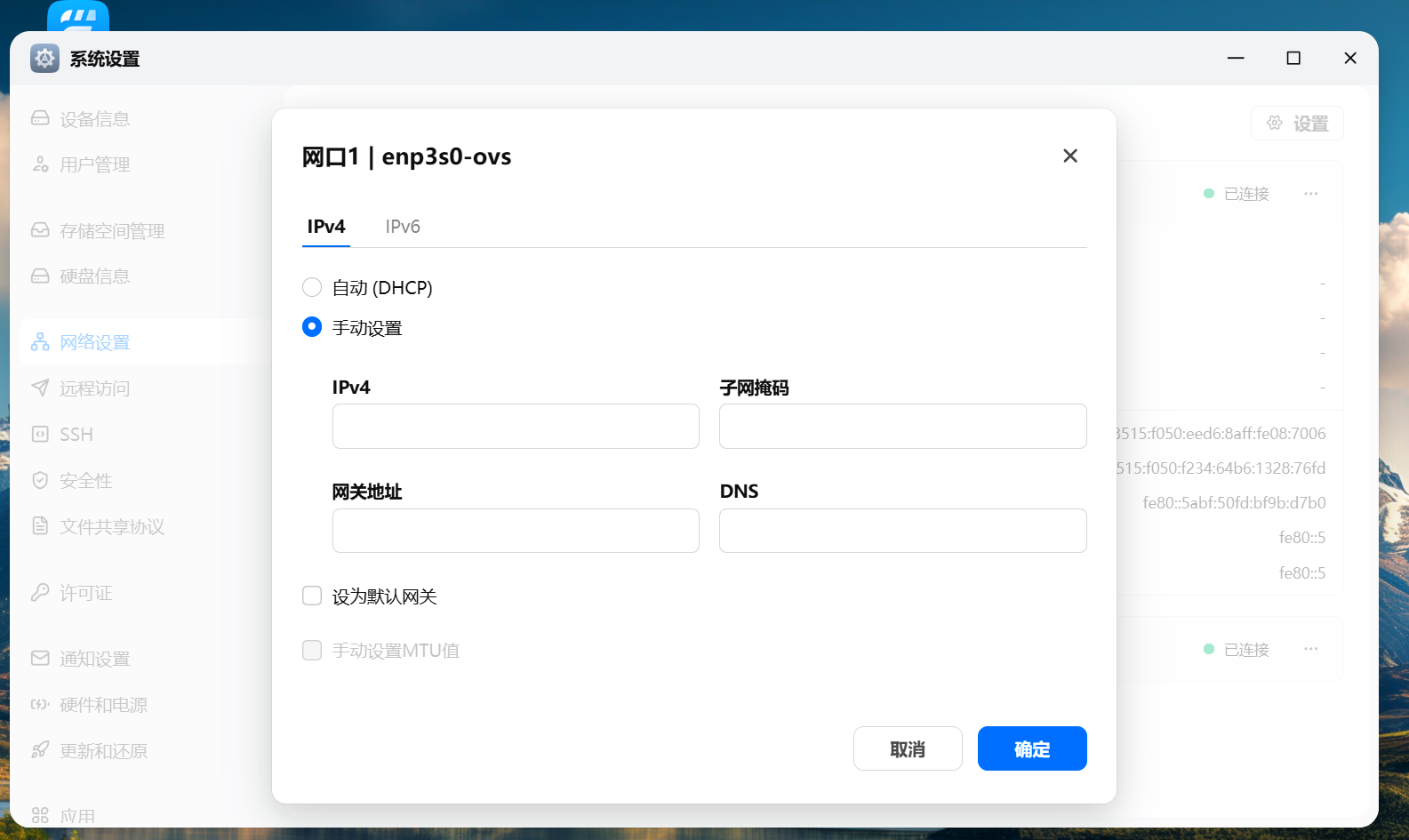Click the 更新和还原 rocket icon
This screenshot has width=1409, height=840.
pyautogui.click(x=40, y=750)
